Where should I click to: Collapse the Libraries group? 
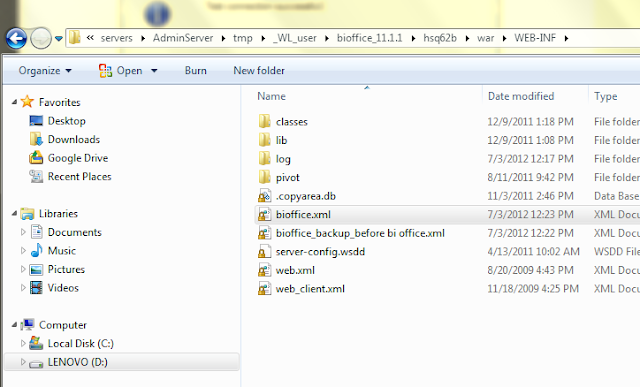click(14, 213)
